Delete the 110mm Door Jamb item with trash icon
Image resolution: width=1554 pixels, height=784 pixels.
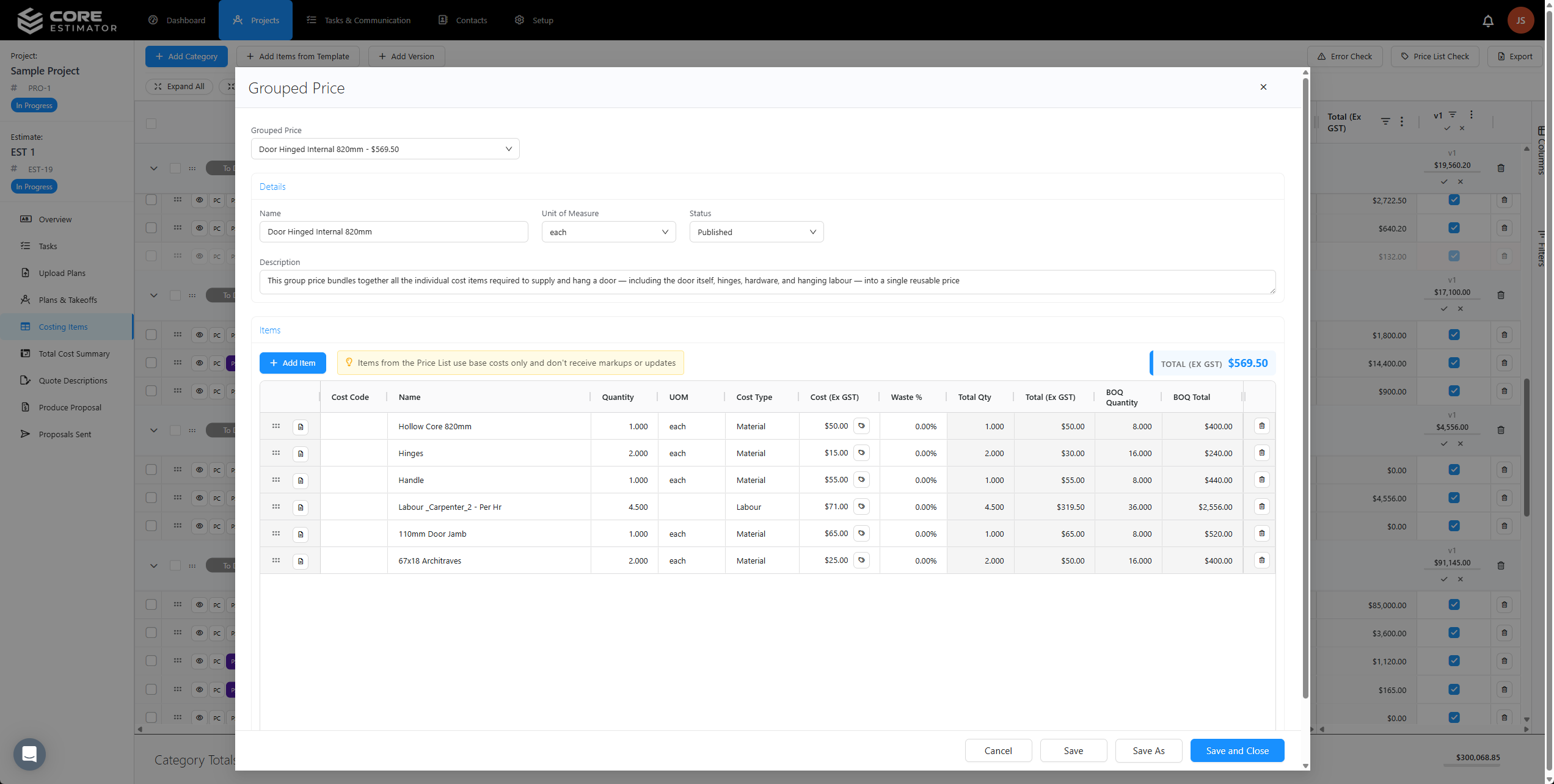[1261, 533]
